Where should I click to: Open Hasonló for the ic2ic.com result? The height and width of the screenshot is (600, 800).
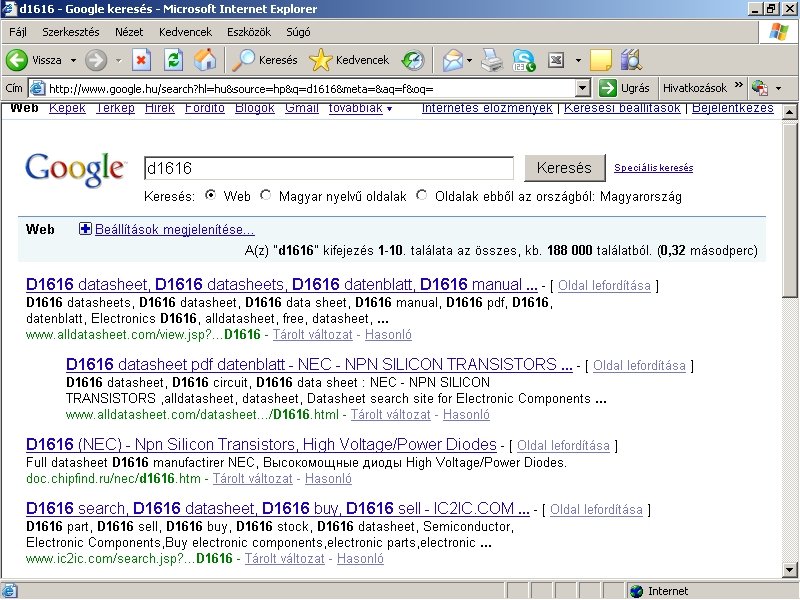tap(360, 559)
